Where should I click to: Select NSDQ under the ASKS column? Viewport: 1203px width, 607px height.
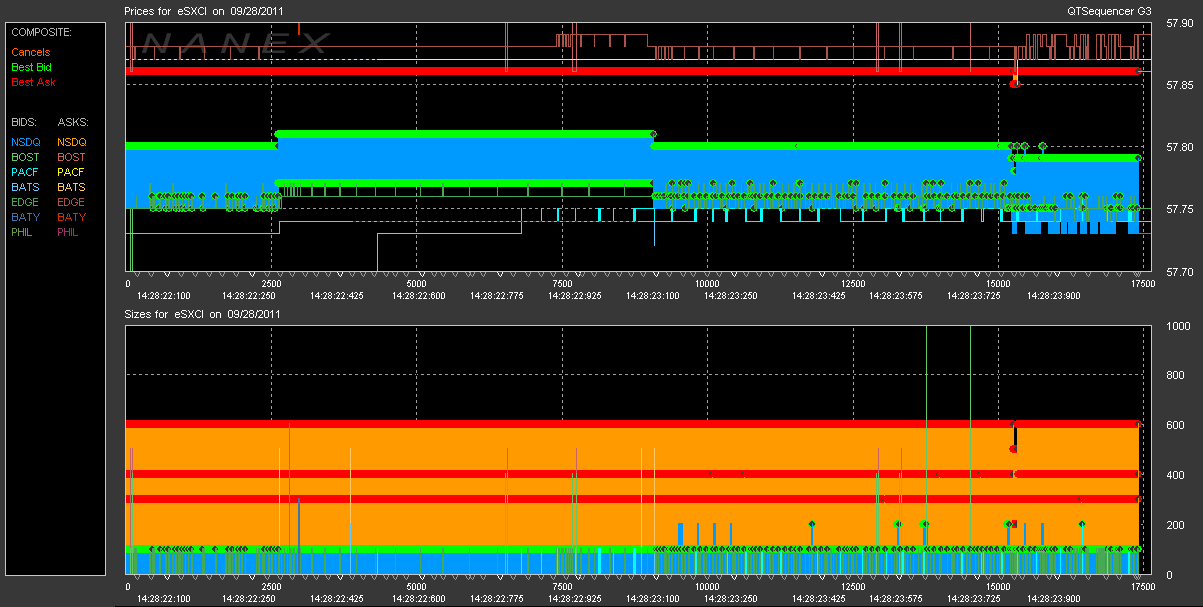pos(72,142)
